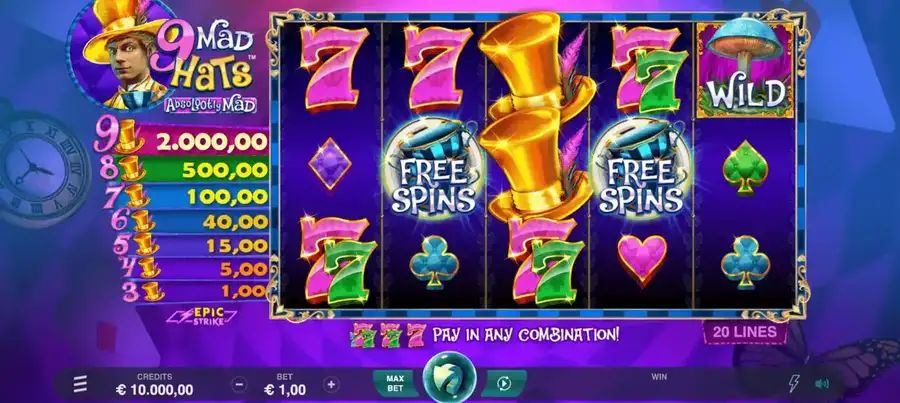The width and height of the screenshot is (900, 403).
Task: Decrease bet with minus button
Action: coord(239,384)
